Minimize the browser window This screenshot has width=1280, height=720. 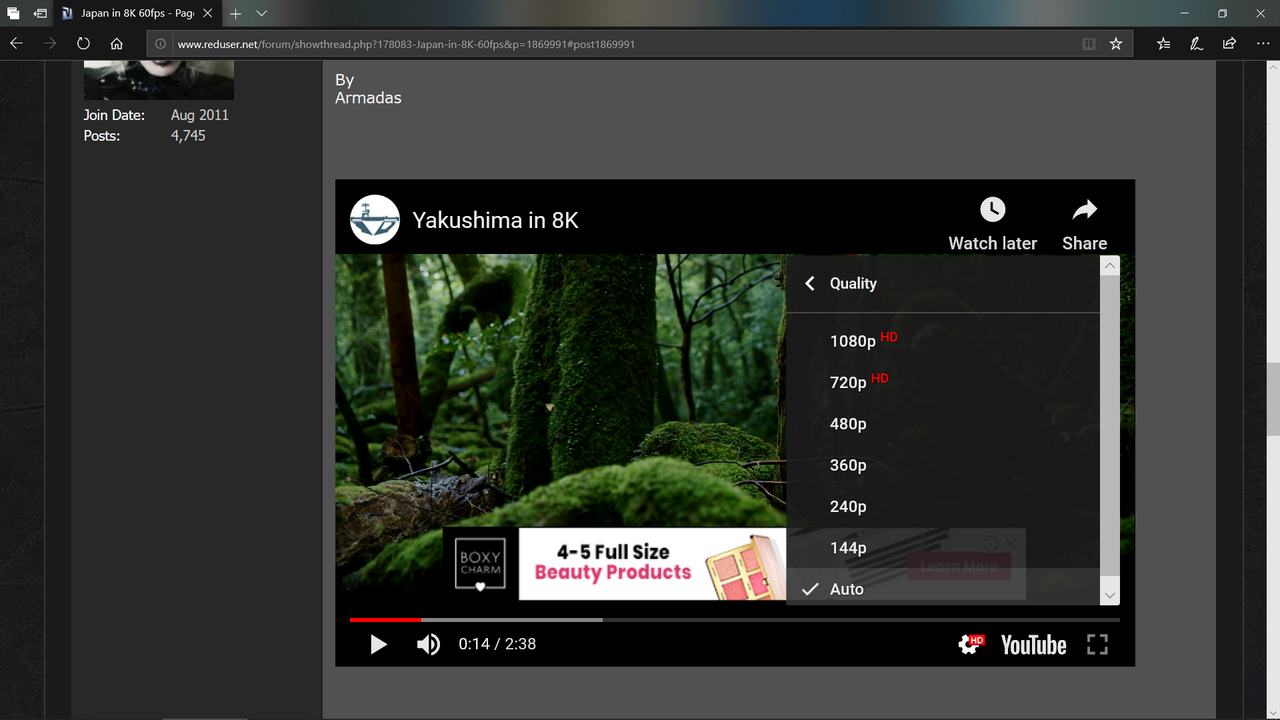coord(1185,14)
